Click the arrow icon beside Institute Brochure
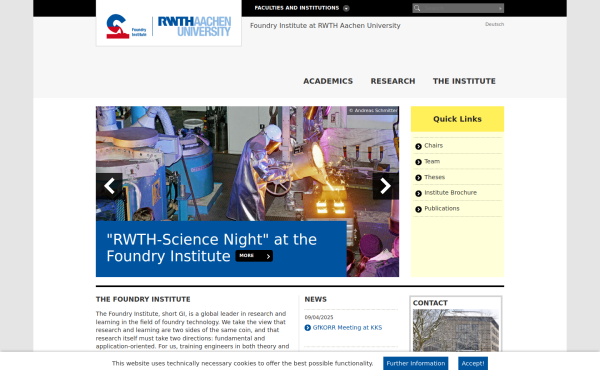This screenshot has width=600, height=375. pyautogui.click(x=418, y=194)
